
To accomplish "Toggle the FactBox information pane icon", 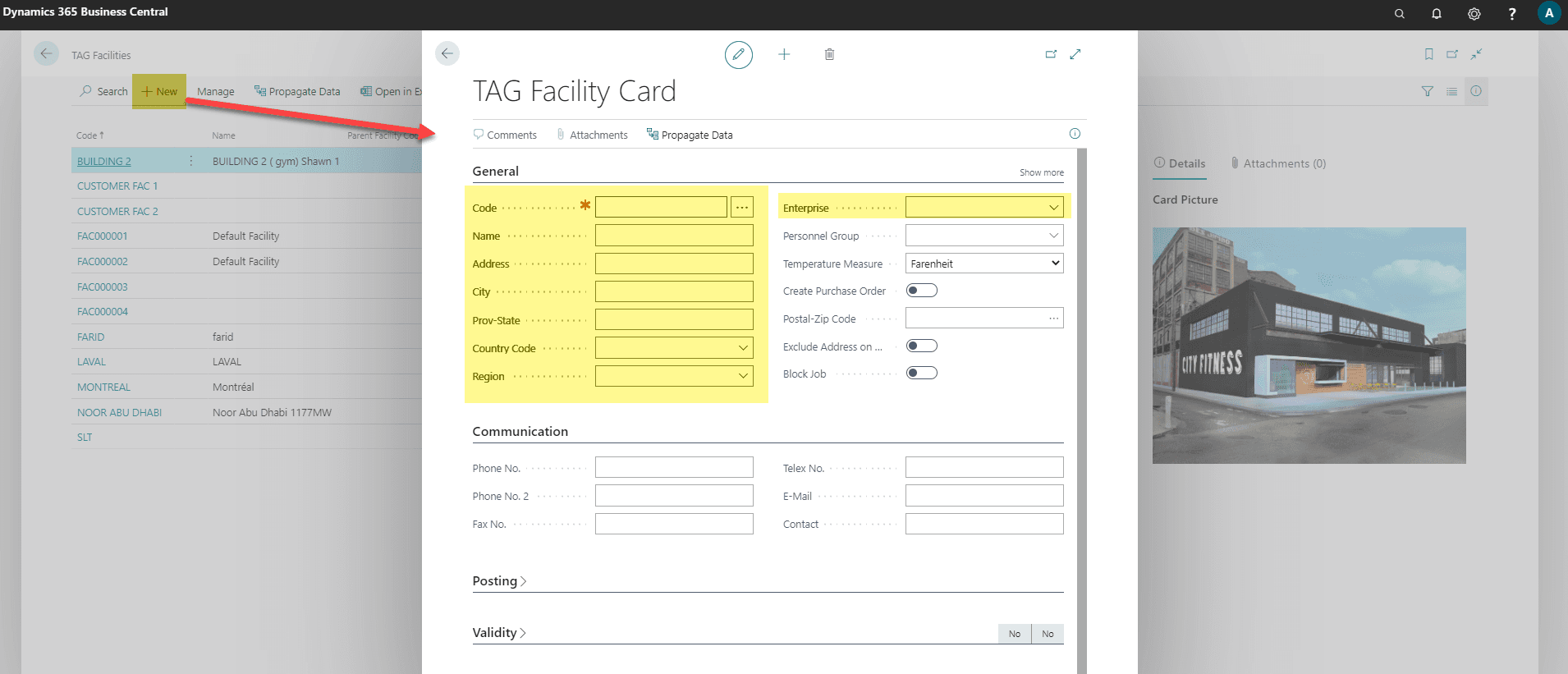I will pos(1476,91).
